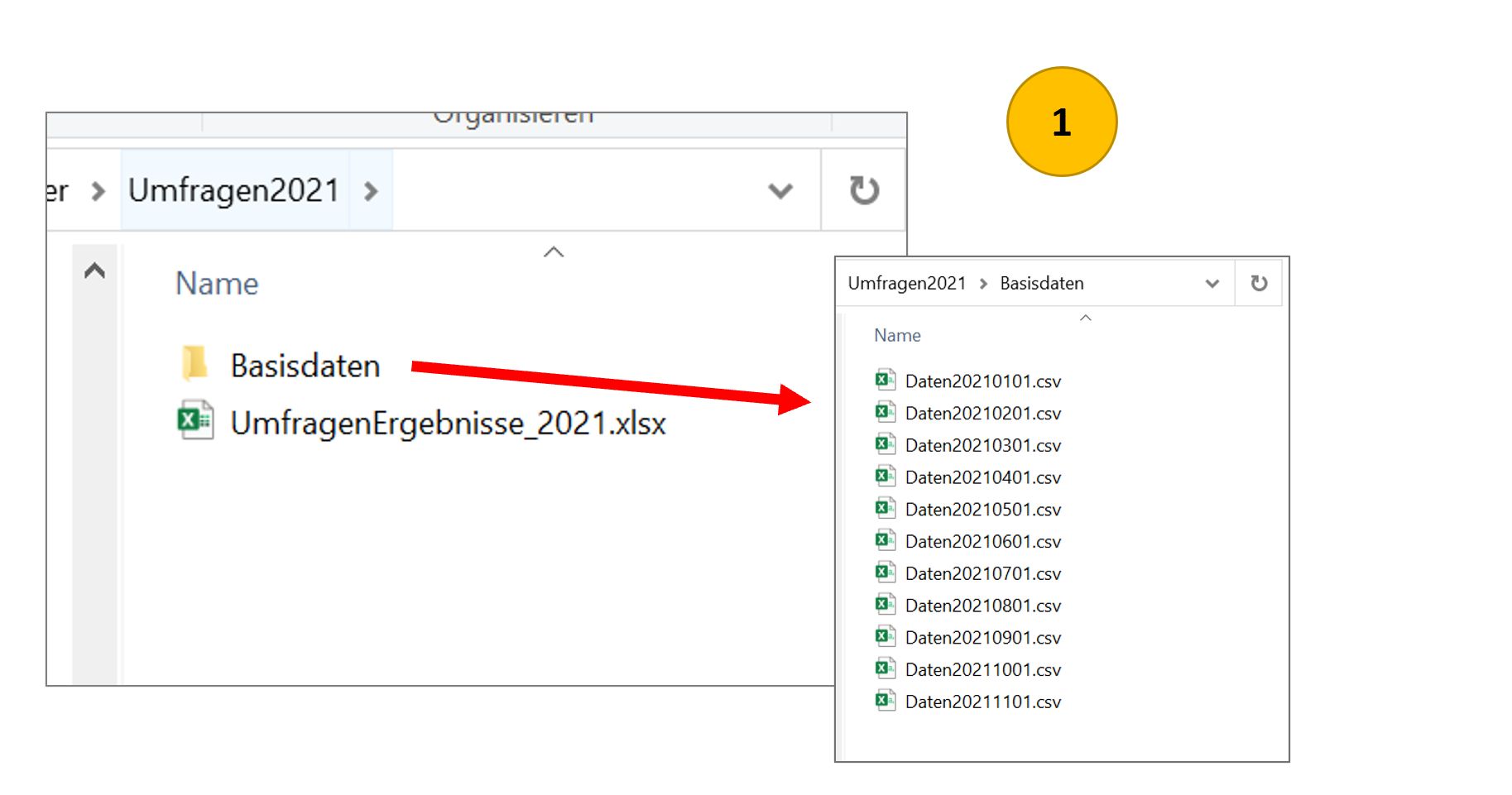Select Daten20211001.csv file name
This screenshot has height=795, width=1512.
pyautogui.click(x=983, y=670)
